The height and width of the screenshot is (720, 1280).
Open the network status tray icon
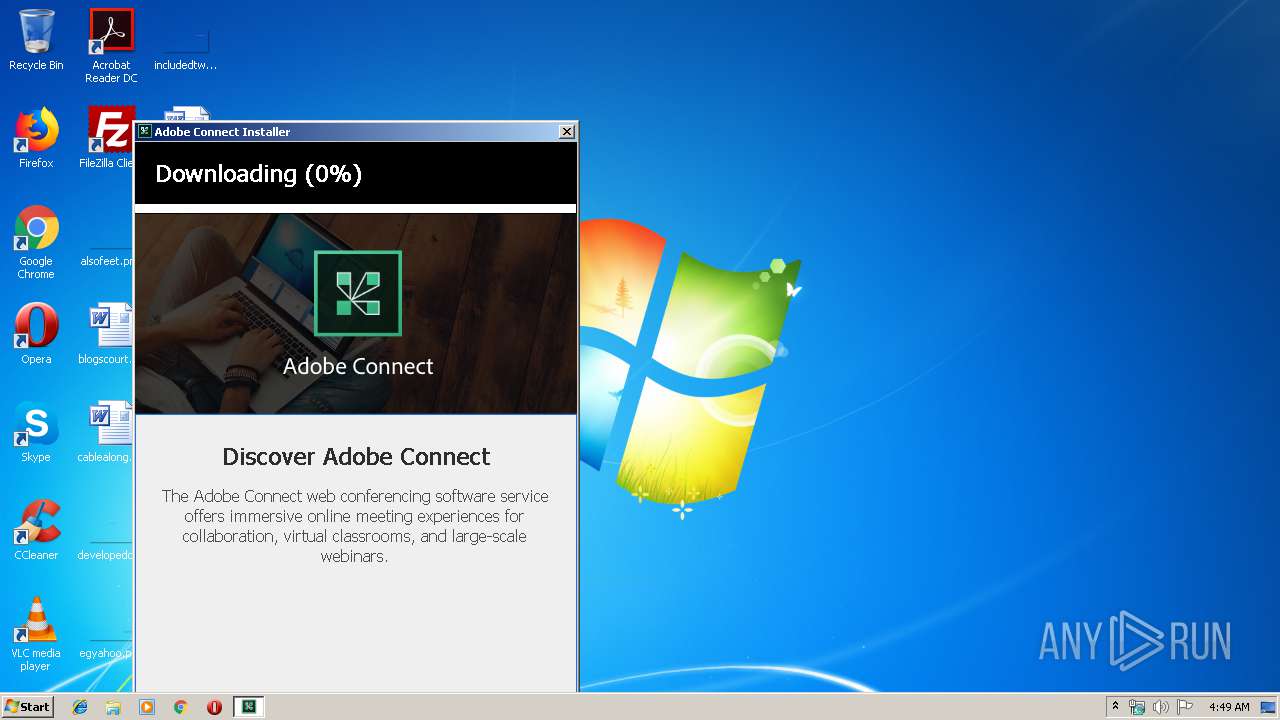click(1137, 707)
